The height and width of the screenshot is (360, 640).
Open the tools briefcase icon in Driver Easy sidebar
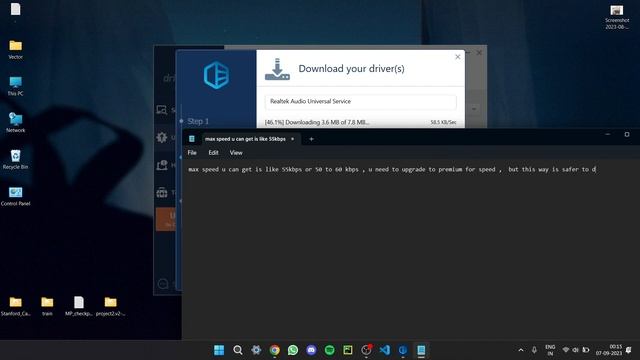click(x=162, y=193)
